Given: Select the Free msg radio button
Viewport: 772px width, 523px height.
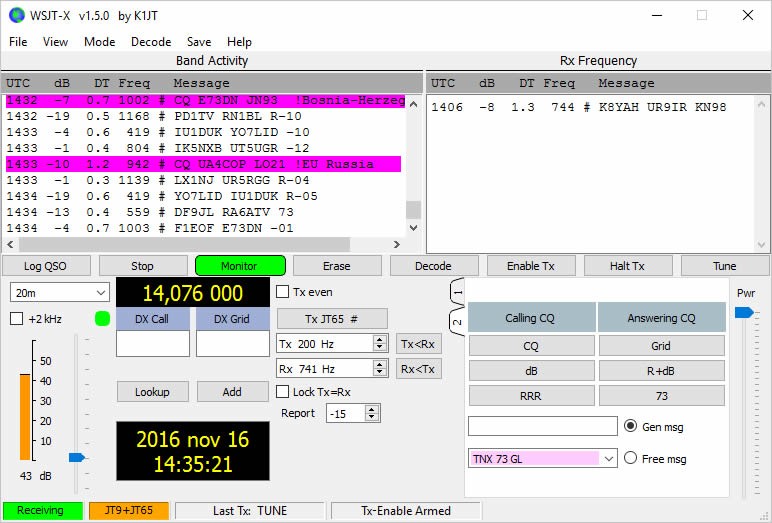Looking at the screenshot, I should tap(630, 458).
